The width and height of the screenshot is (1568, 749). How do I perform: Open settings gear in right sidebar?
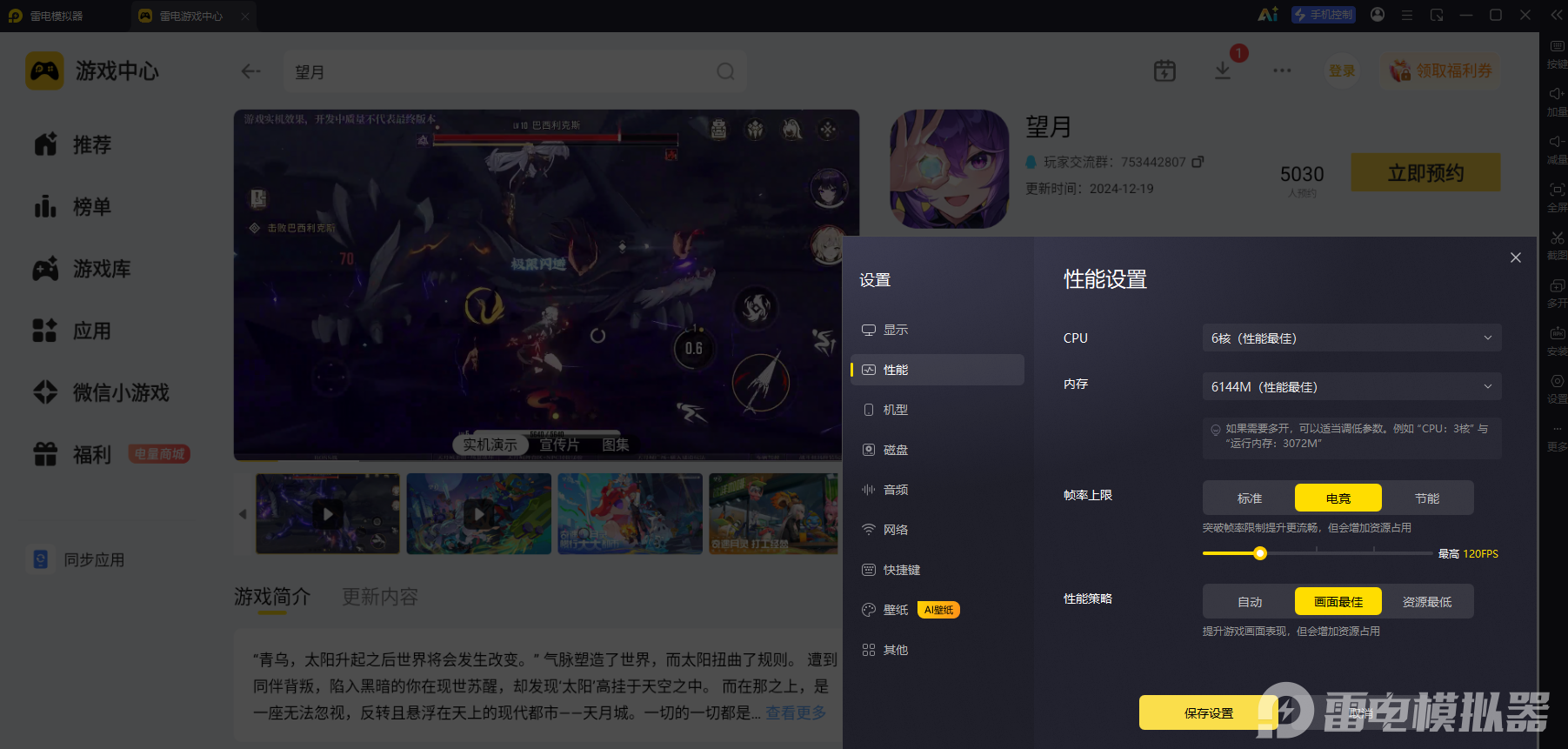pyautogui.click(x=1557, y=389)
